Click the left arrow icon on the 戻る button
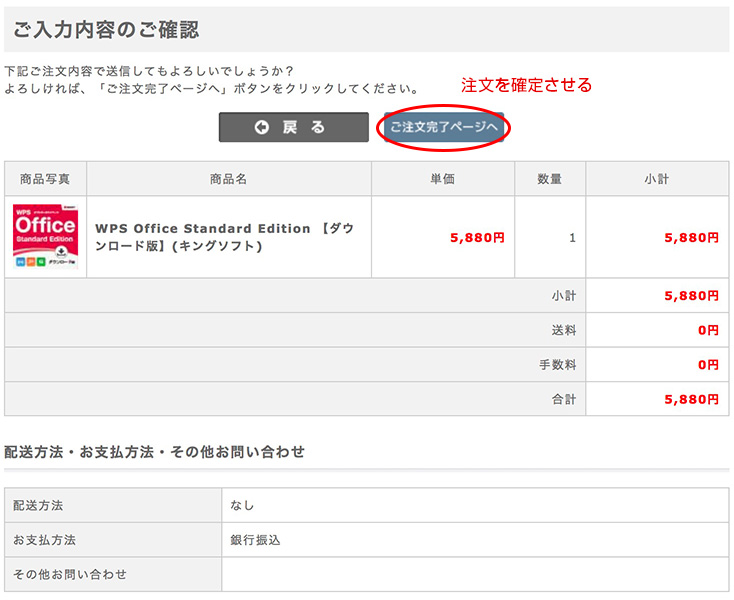Screen dimensions: 734x600 click(261, 127)
